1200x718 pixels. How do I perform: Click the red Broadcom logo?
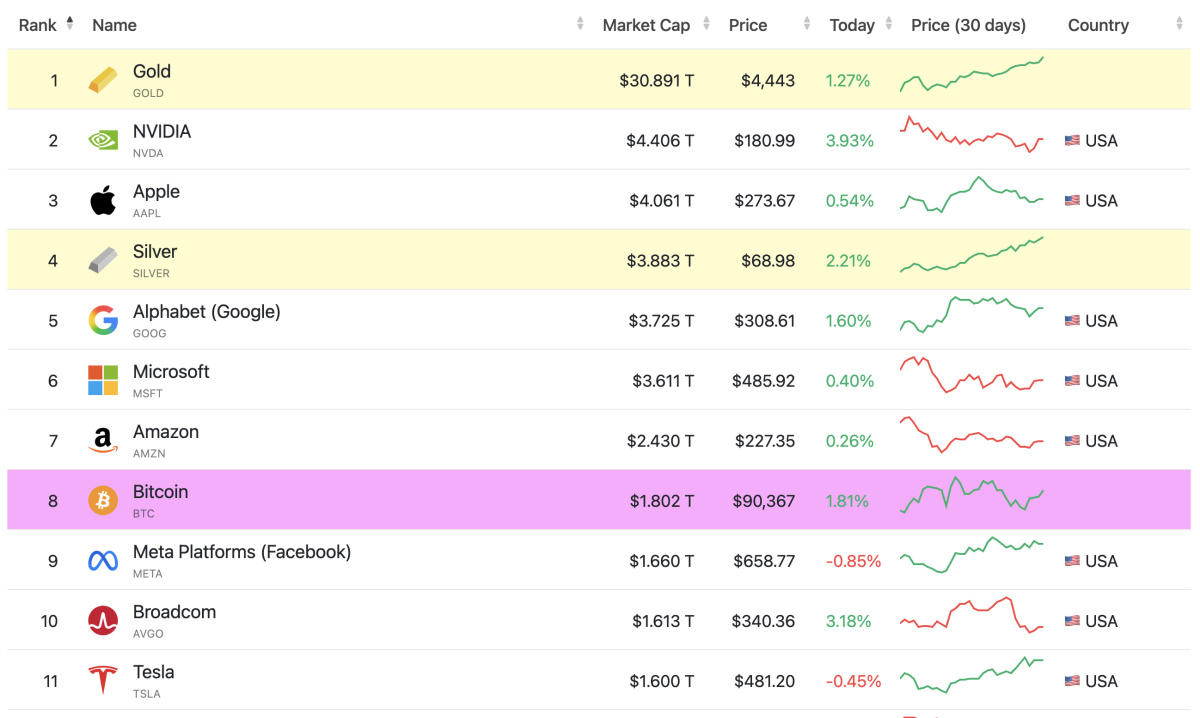[x=102, y=621]
